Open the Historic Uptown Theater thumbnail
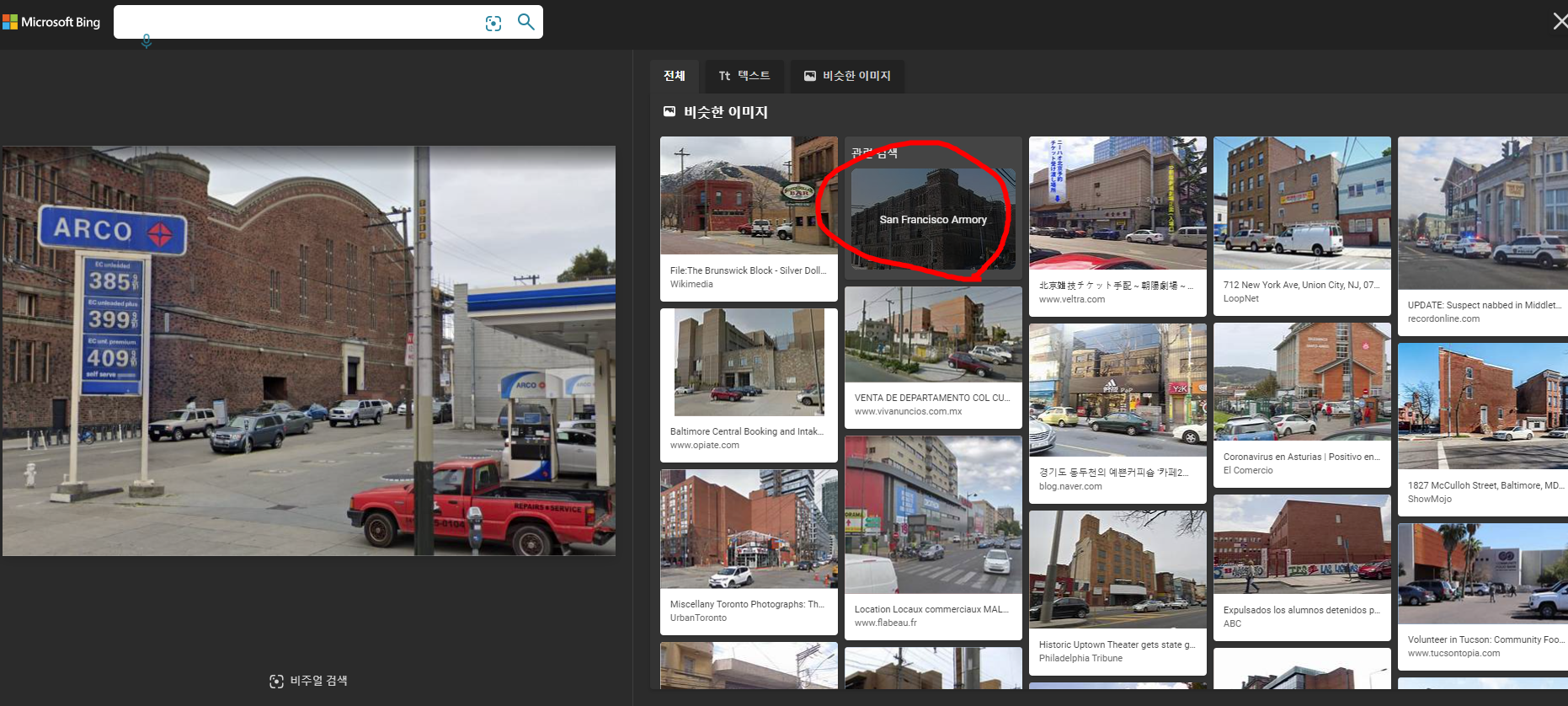1568x706 pixels. pyautogui.click(x=1117, y=570)
